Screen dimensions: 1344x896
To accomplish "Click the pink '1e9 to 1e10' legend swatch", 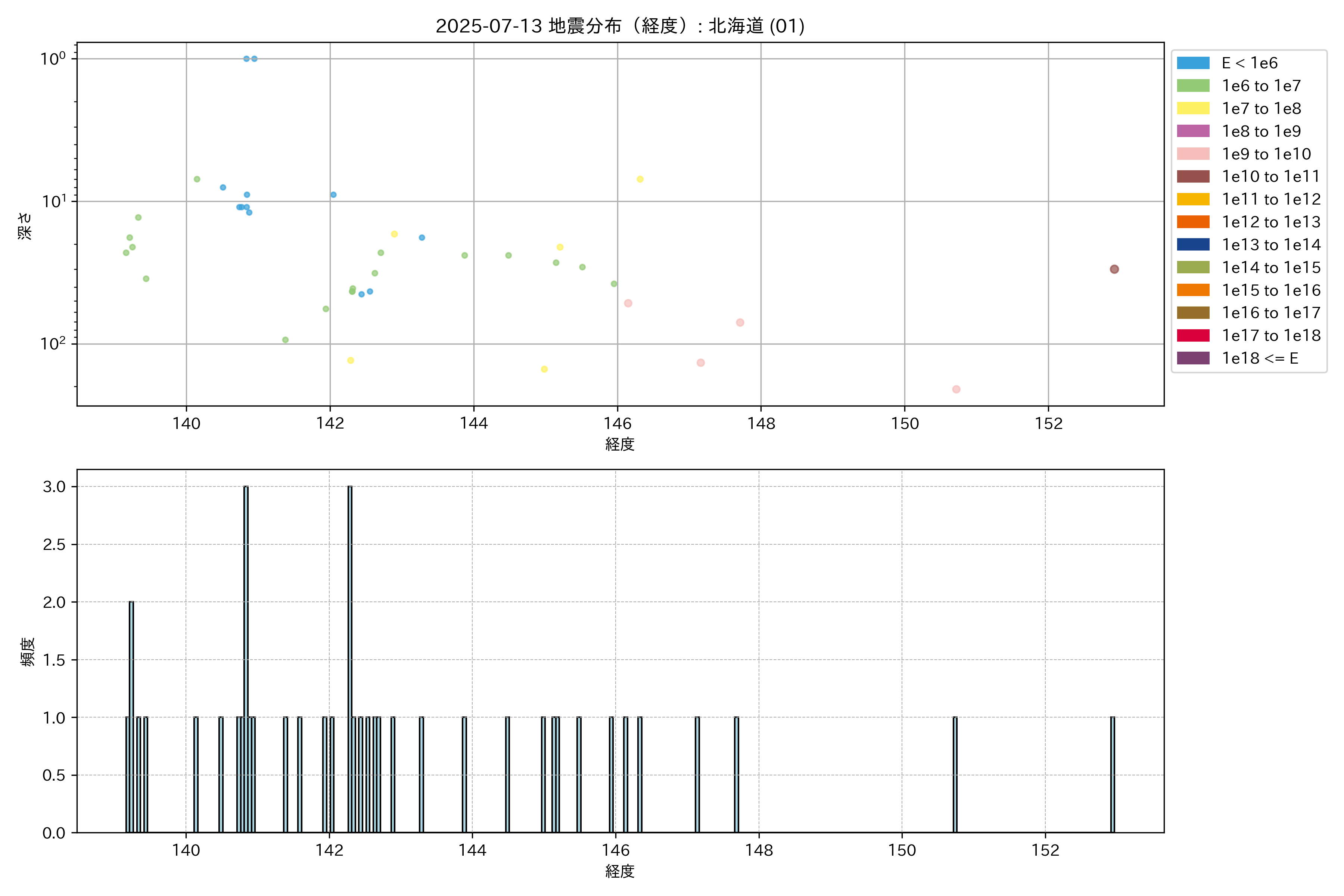I will point(1193,154).
